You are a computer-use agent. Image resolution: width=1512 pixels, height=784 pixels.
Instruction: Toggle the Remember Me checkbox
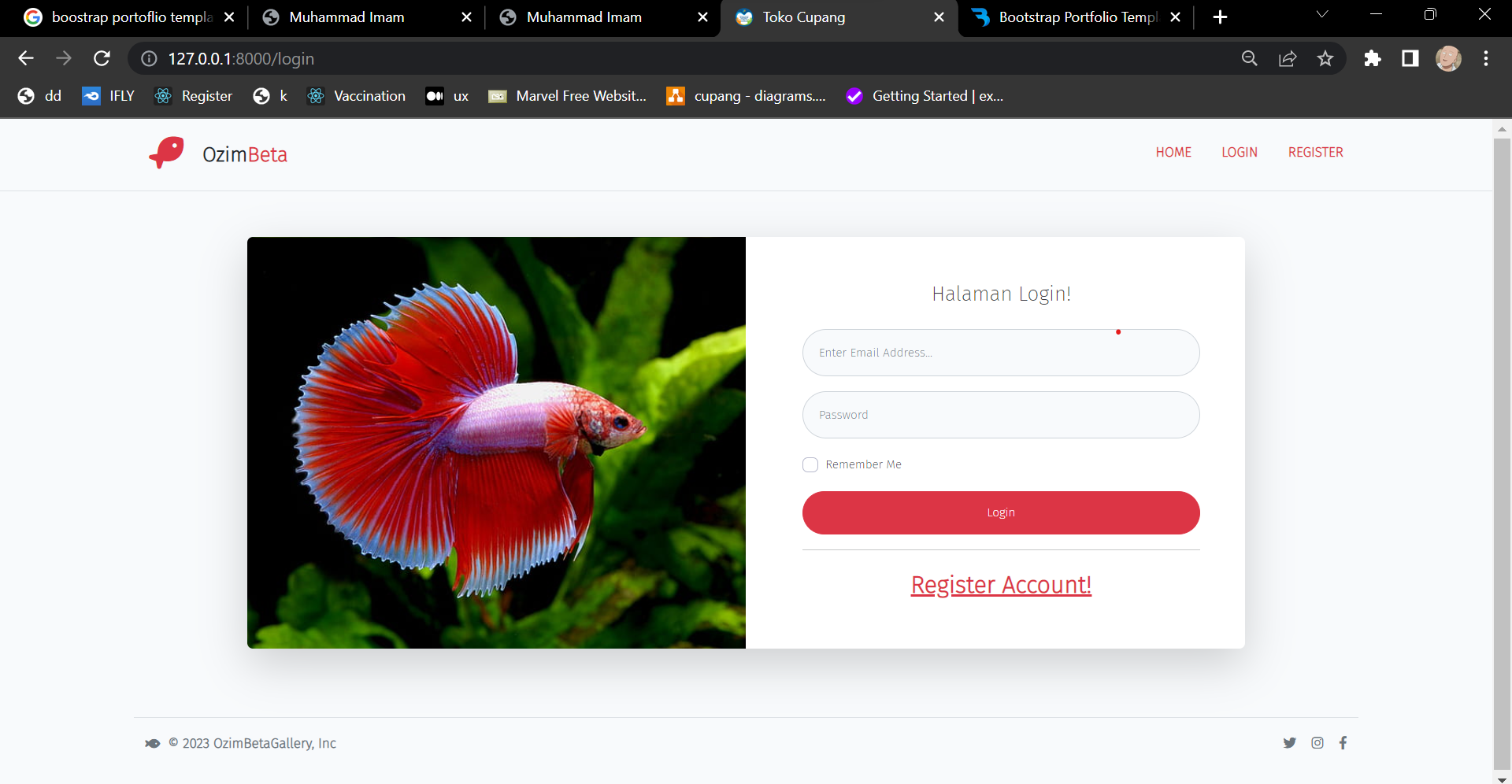click(x=810, y=464)
